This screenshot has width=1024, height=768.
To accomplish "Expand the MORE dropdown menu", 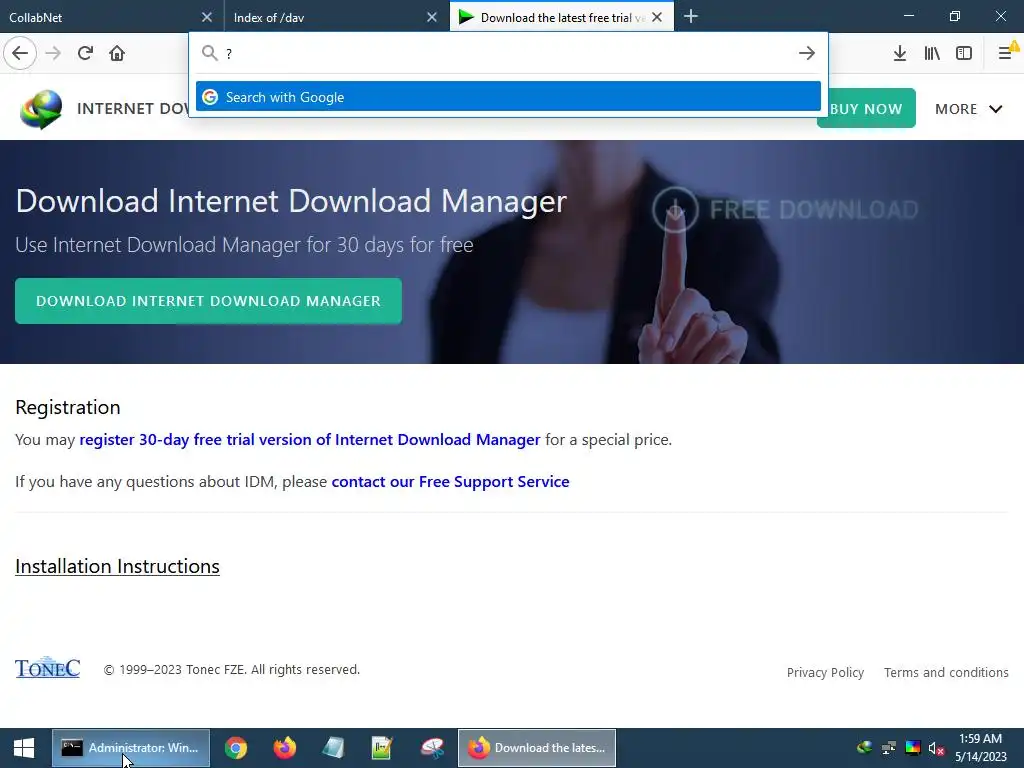I will pos(968,109).
